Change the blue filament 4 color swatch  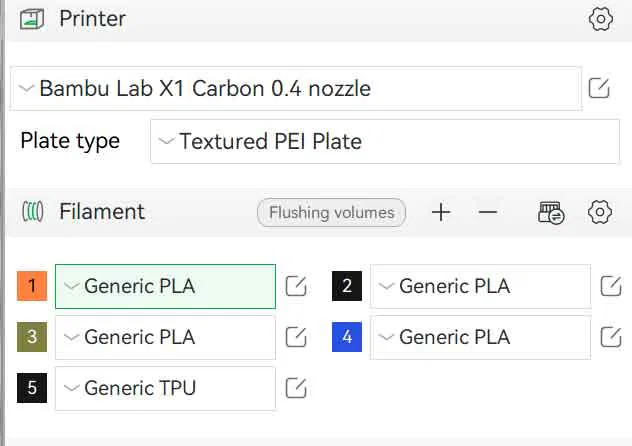(347, 337)
